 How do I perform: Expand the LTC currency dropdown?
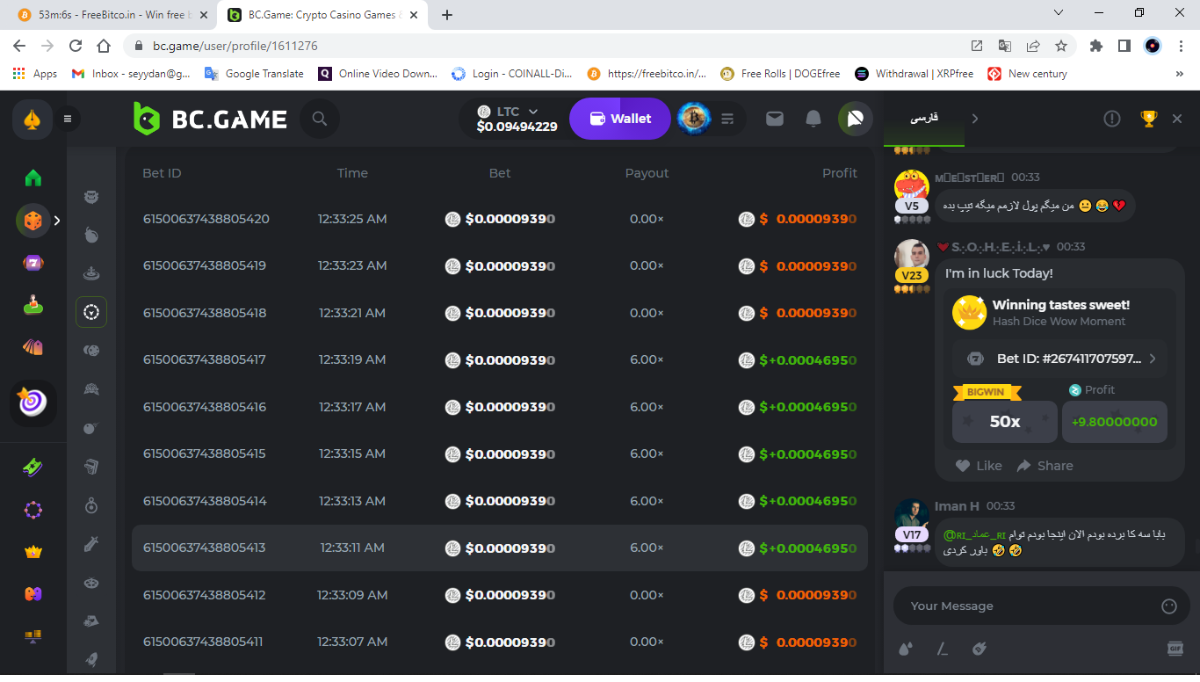533,111
